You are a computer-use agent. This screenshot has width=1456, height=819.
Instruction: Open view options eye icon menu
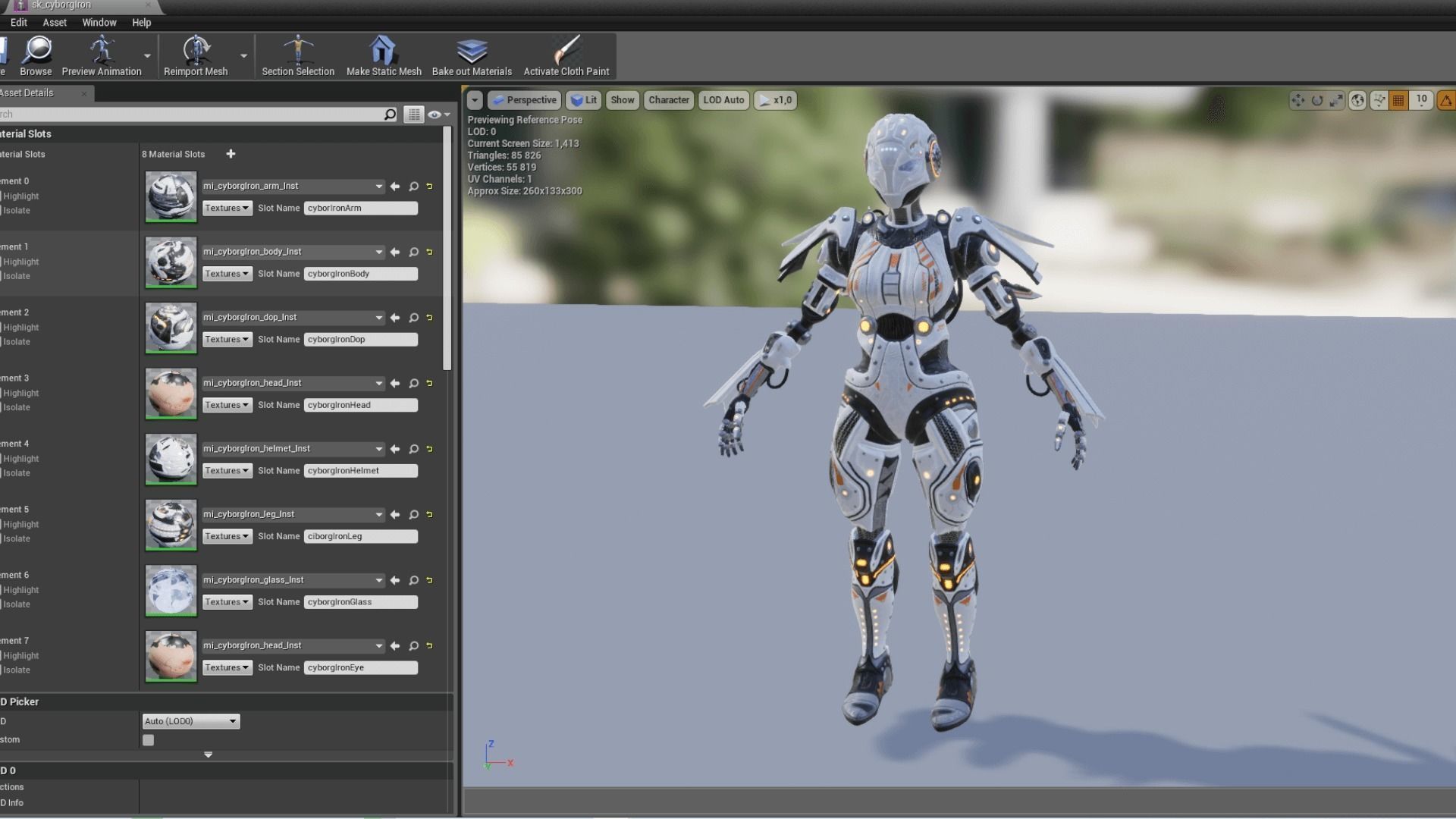439,115
